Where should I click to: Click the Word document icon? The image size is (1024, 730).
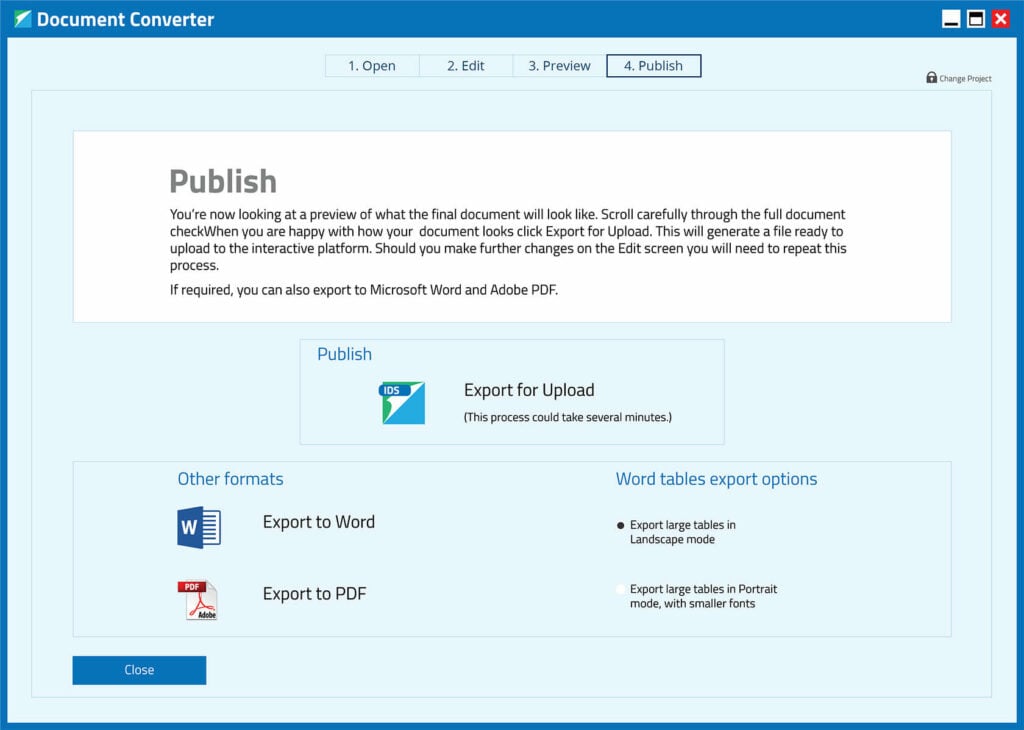pyautogui.click(x=198, y=527)
